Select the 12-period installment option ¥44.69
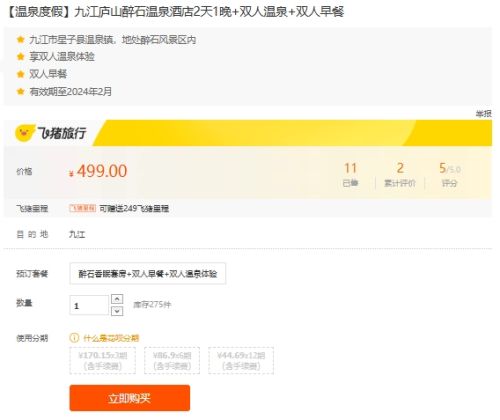 pos(241,361)
